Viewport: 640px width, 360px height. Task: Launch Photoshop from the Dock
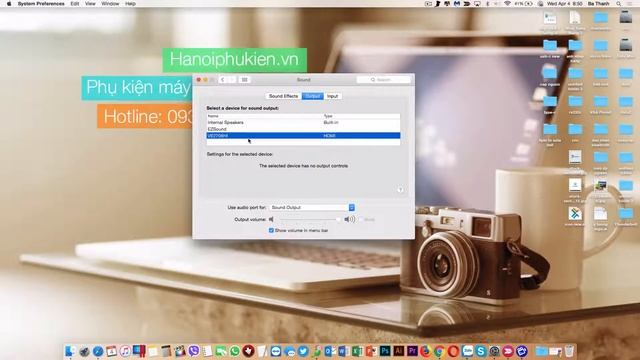point(385,351)
